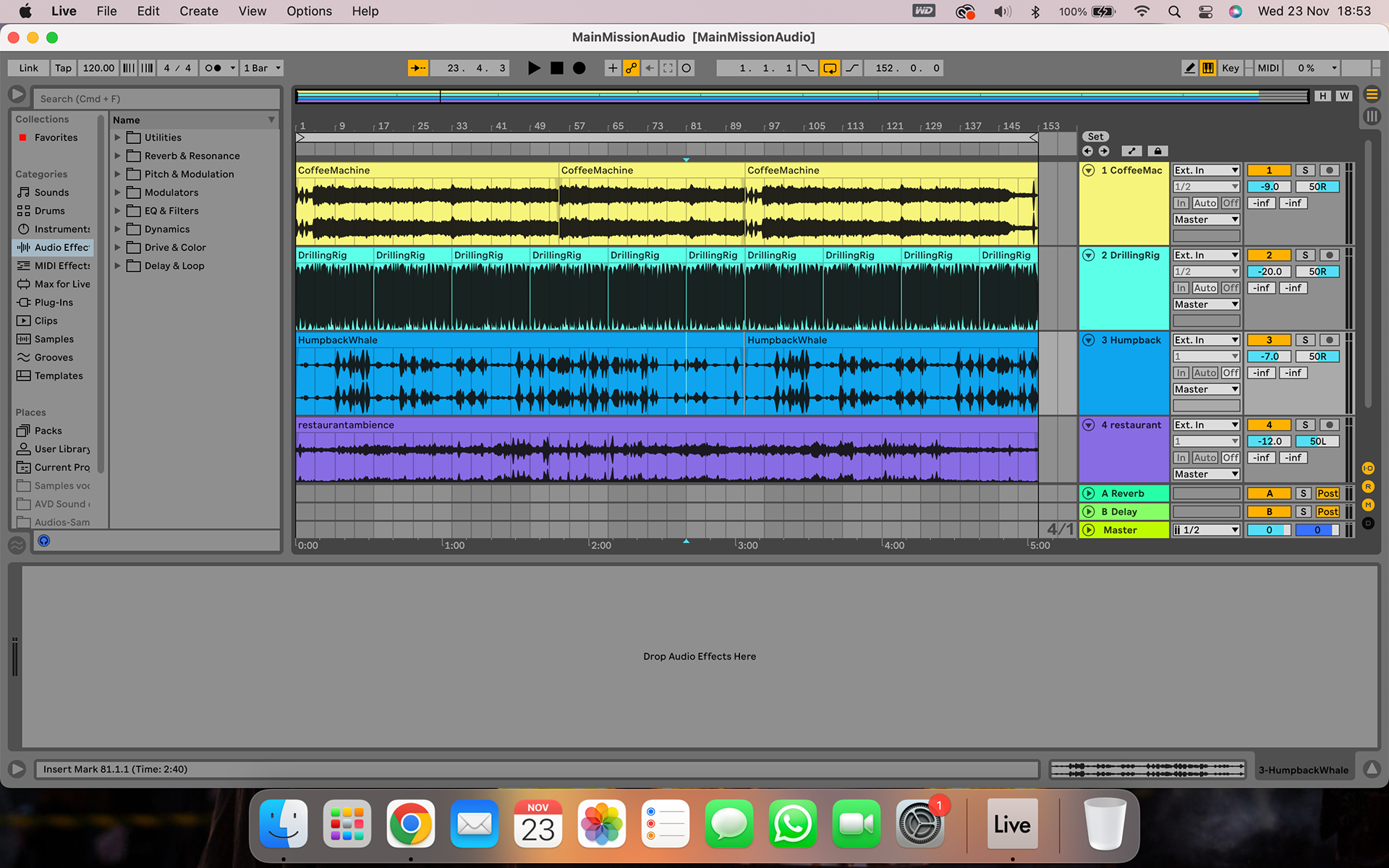Image resolution: width=1389 pixels, height=868 pixels.
Task: Click the Punch-In switch icon
Action: [x=807, y=68]
